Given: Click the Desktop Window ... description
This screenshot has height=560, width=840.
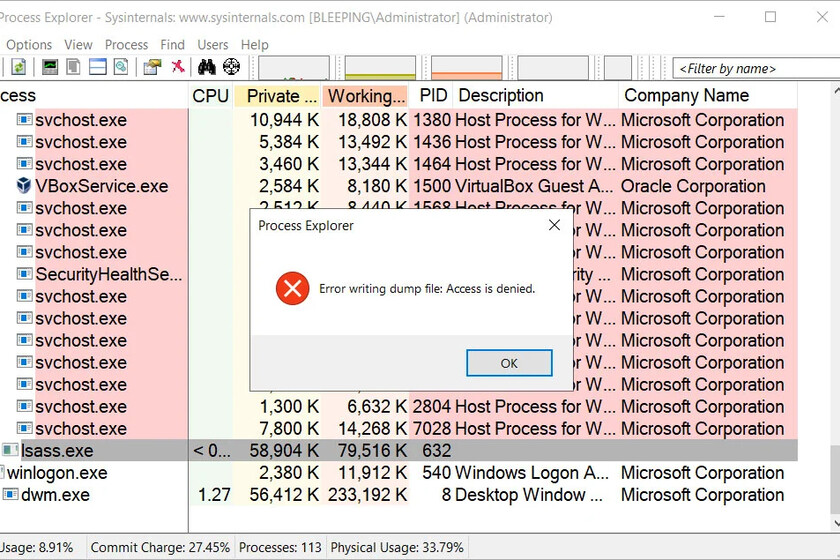Looking at the screenshot, I should (529, 495).
